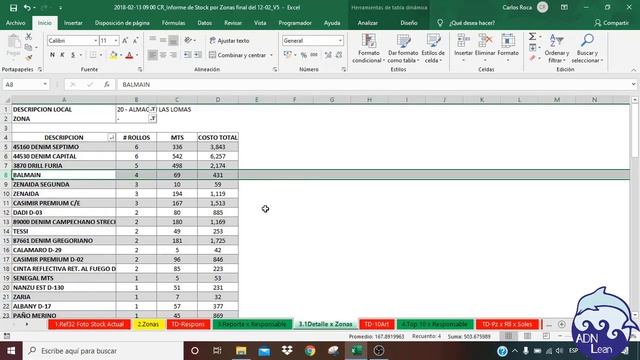640x360 pixels.
Task: Toggle bold formatting (N)
Action: pos(52,55)
